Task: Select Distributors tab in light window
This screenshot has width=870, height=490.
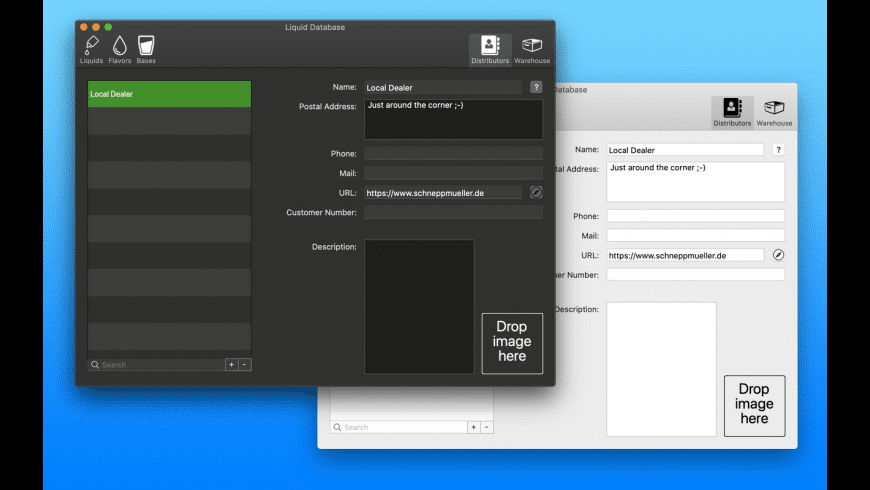Action: (732, 113)
